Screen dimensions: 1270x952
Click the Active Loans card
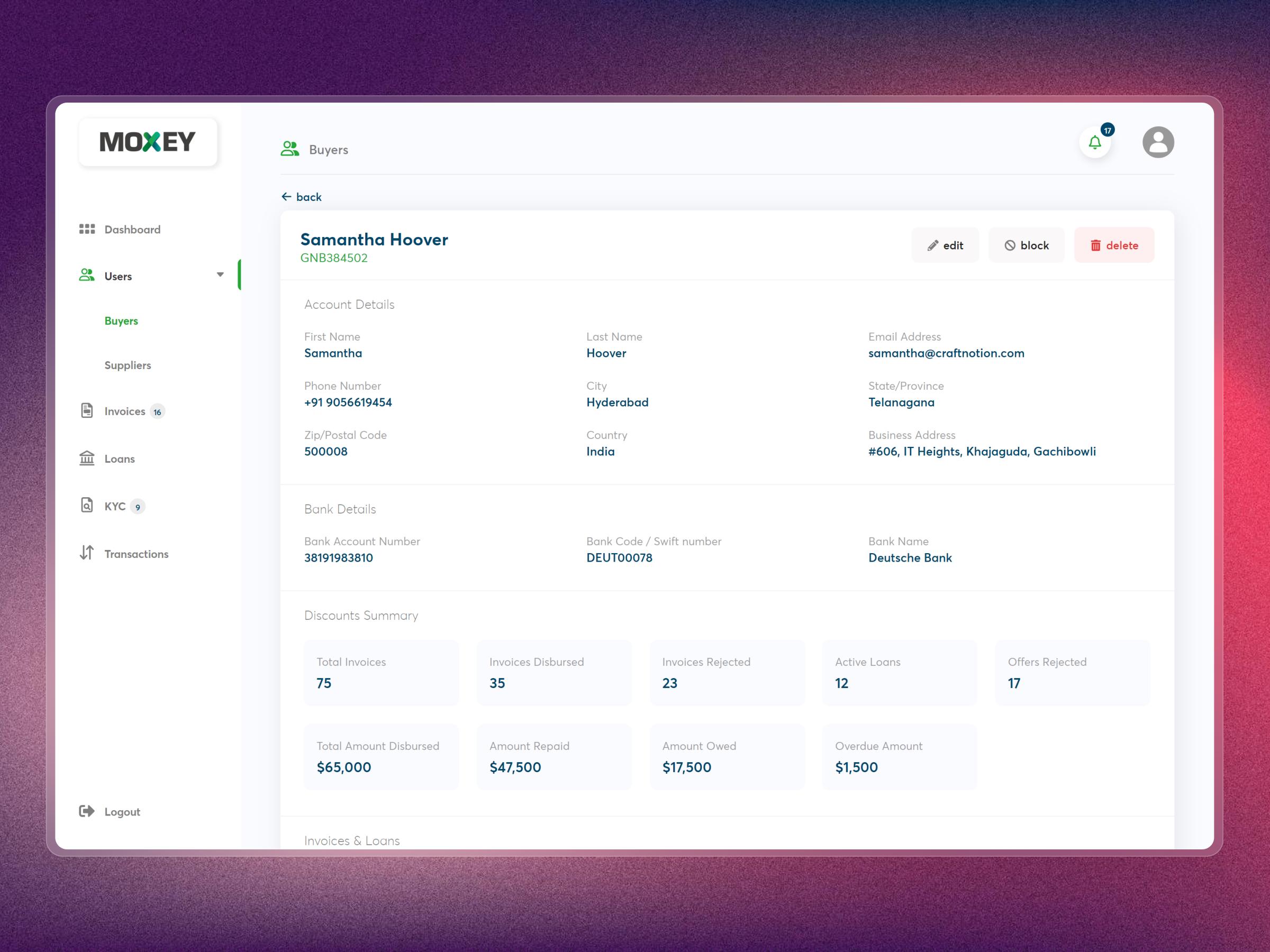click(x=900, y=673)
